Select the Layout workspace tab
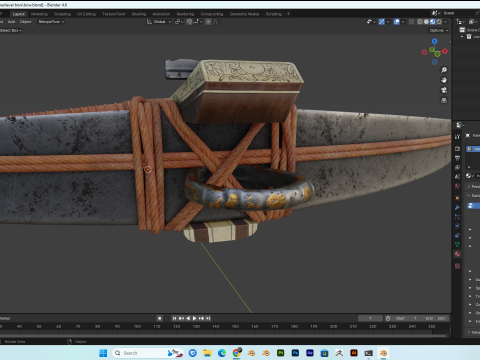 click(x=19, y=14)
